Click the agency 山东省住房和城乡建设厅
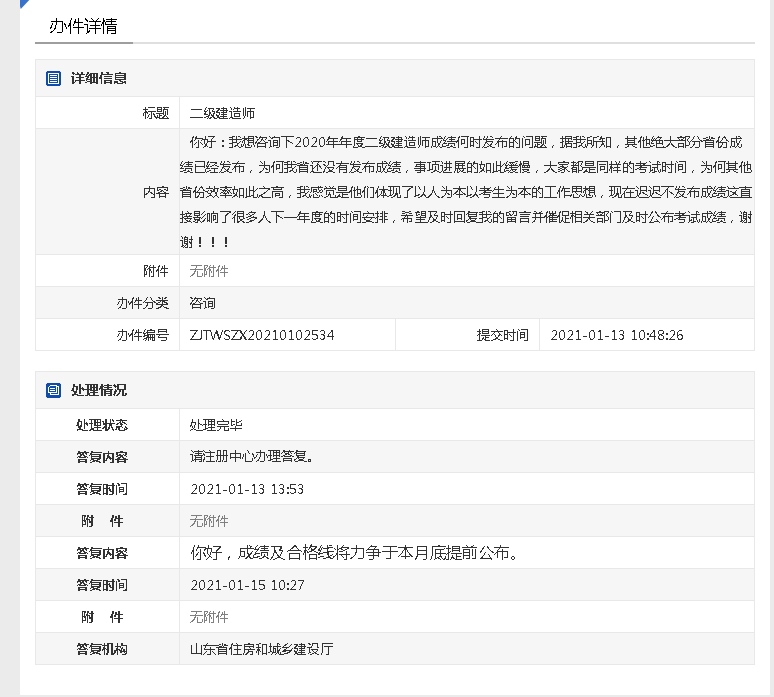 coord(261,649)
